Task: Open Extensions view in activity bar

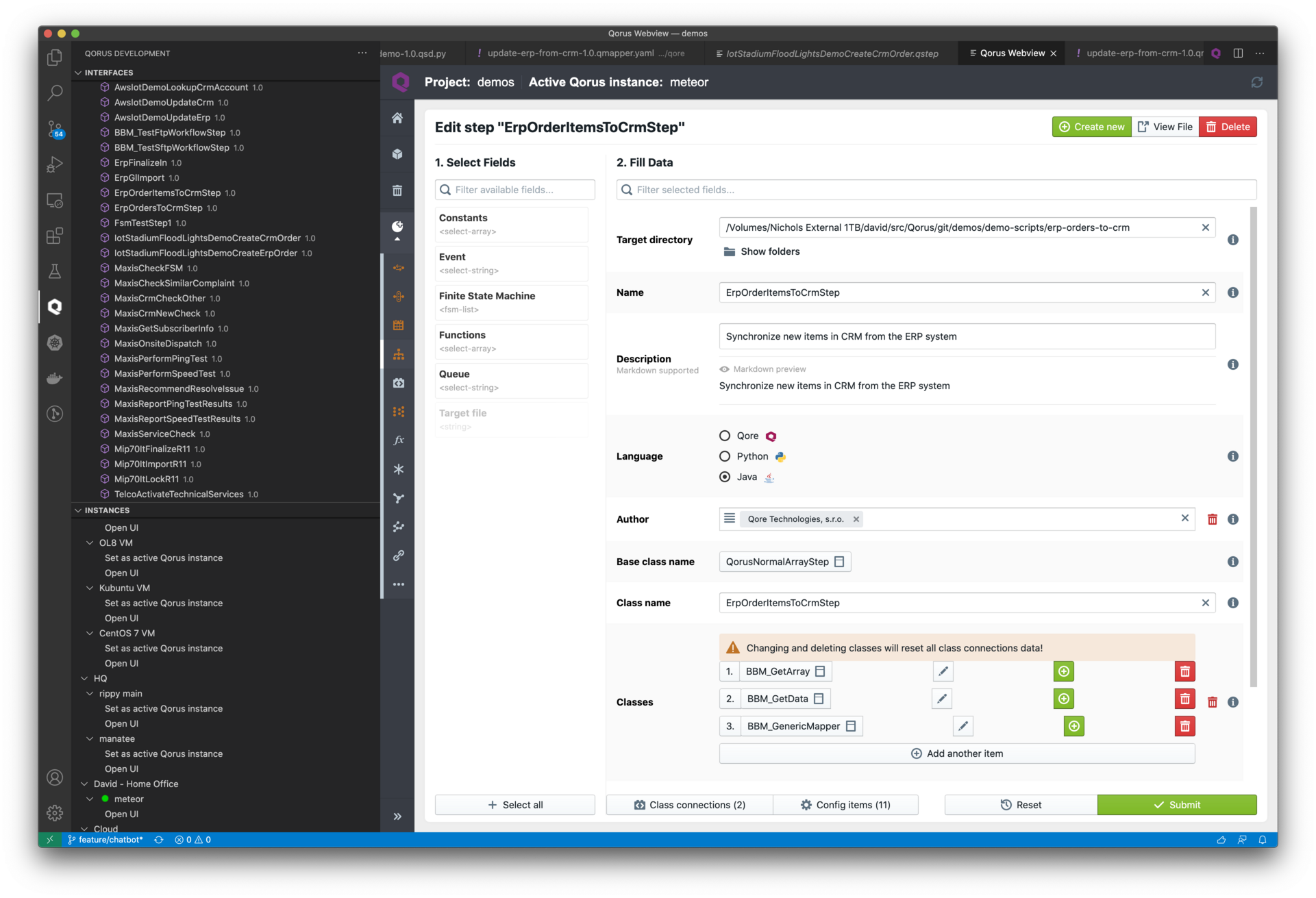Action: click(x=55, y=236)
